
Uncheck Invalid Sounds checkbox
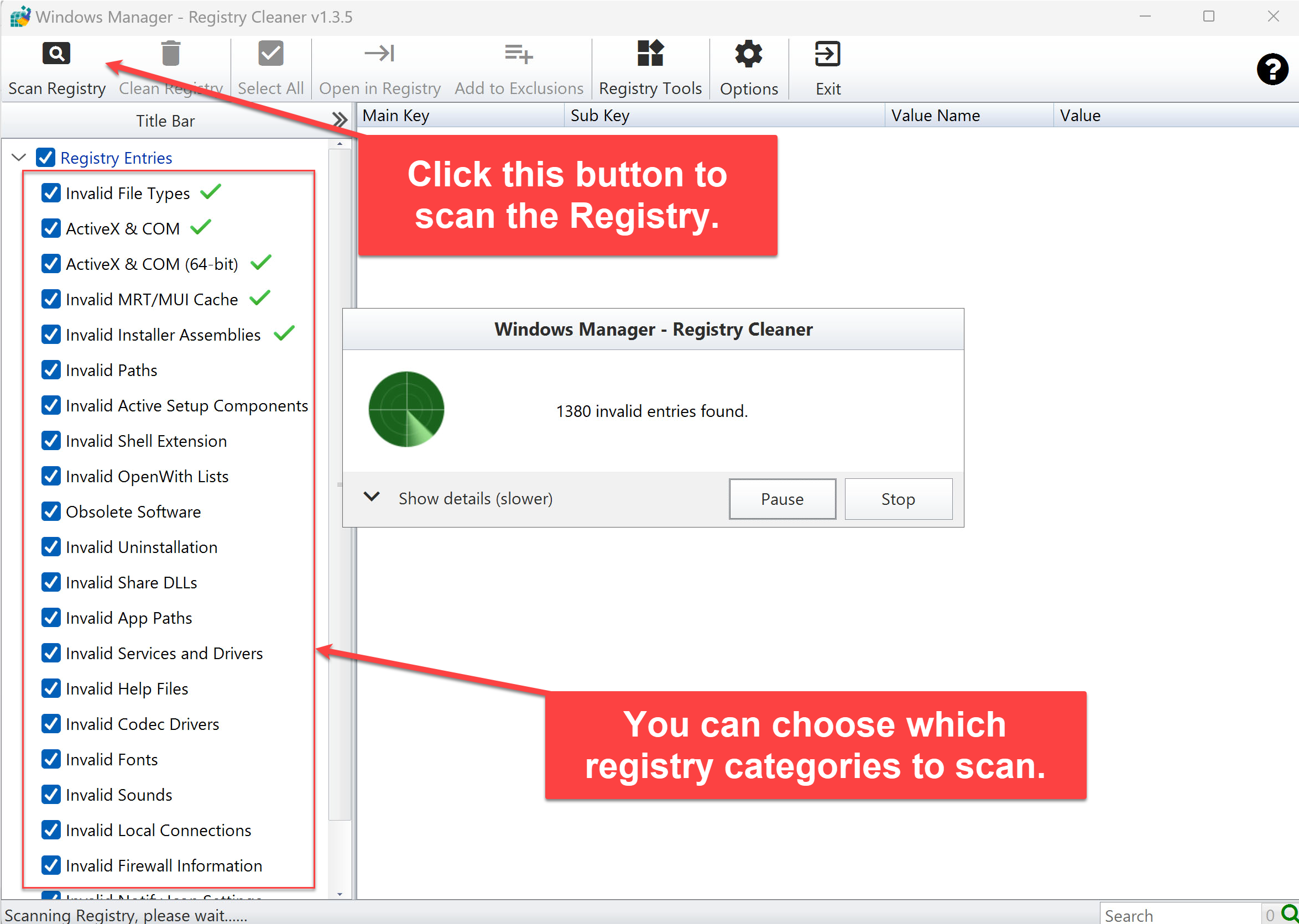tap(51, 794)
